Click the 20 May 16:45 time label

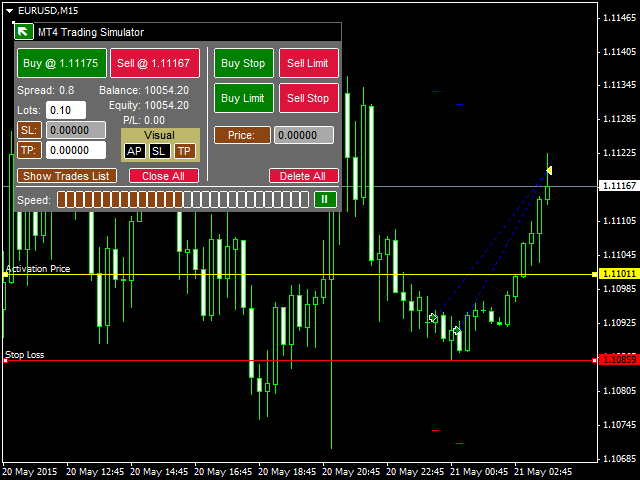pyautogui.click(x=223, y=472)
